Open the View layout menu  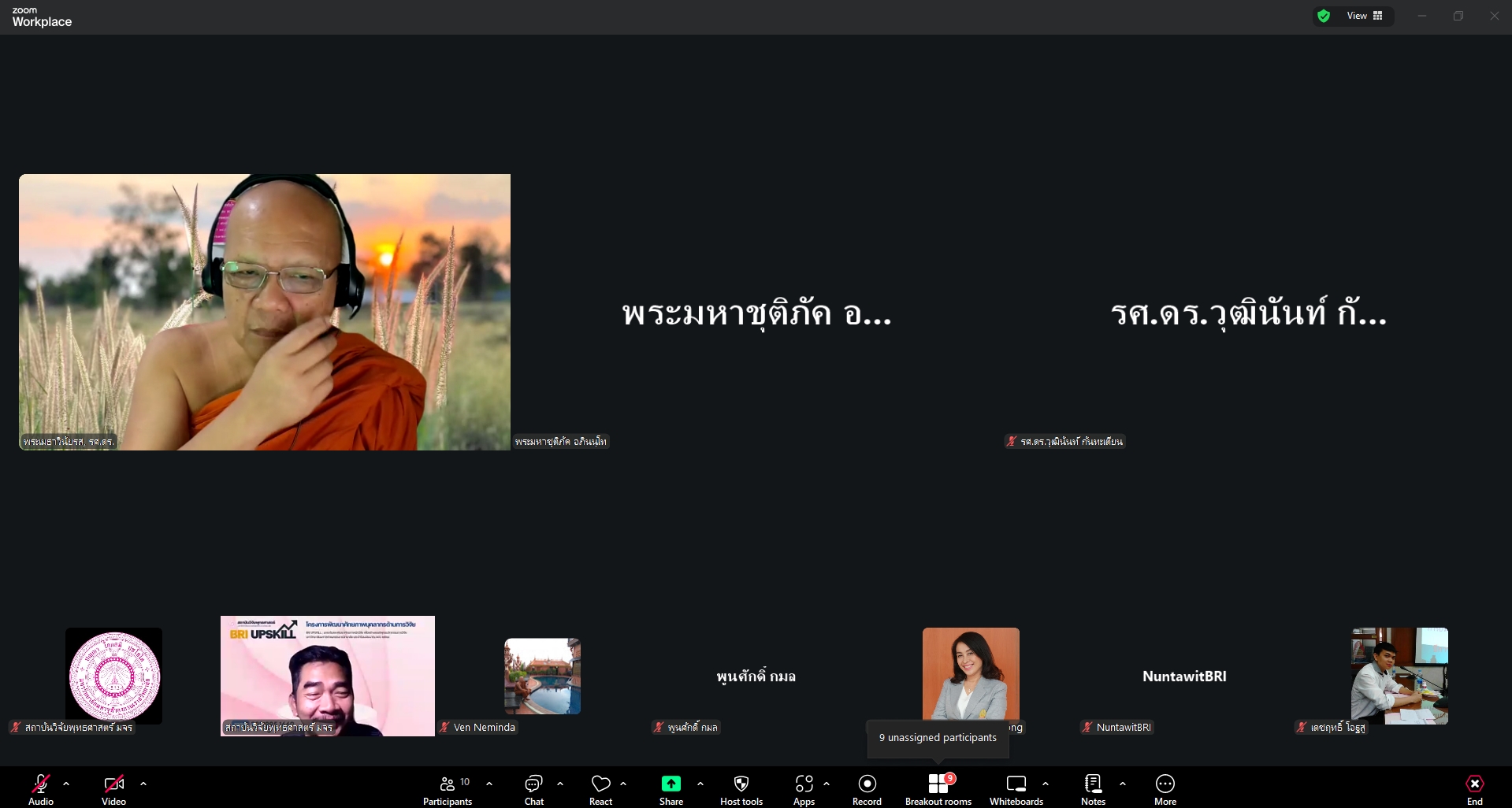pyautogui.click(x=1365, y=16)
